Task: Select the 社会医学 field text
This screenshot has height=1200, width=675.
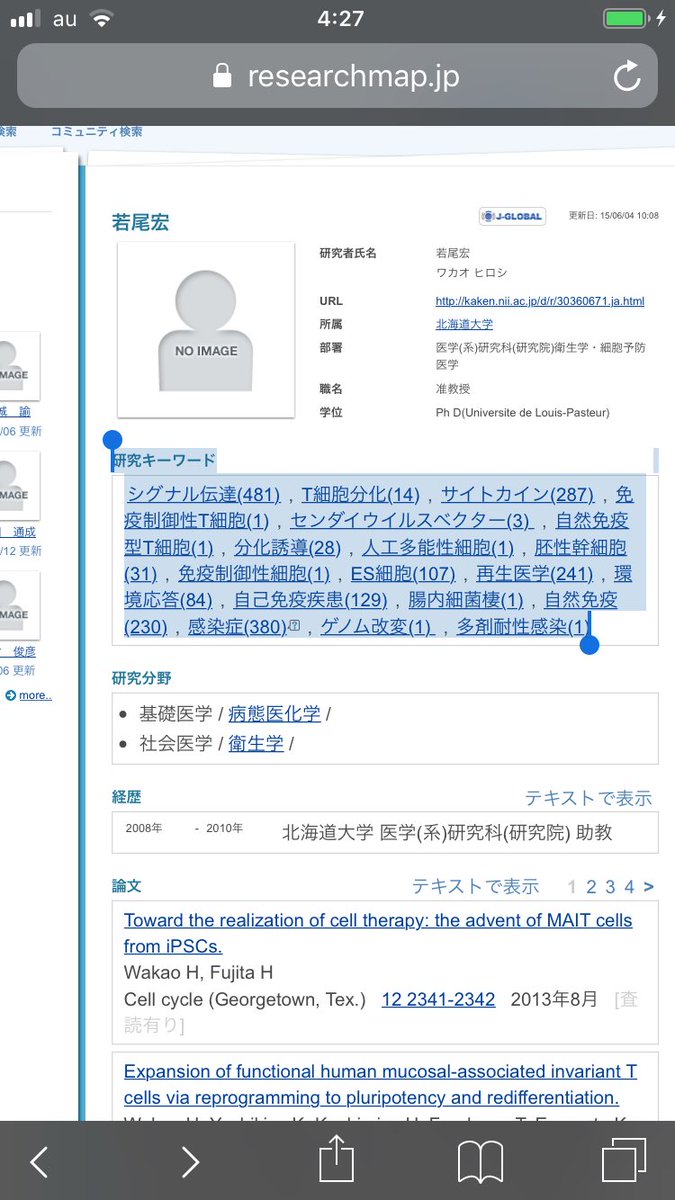Action: point(176,744)
